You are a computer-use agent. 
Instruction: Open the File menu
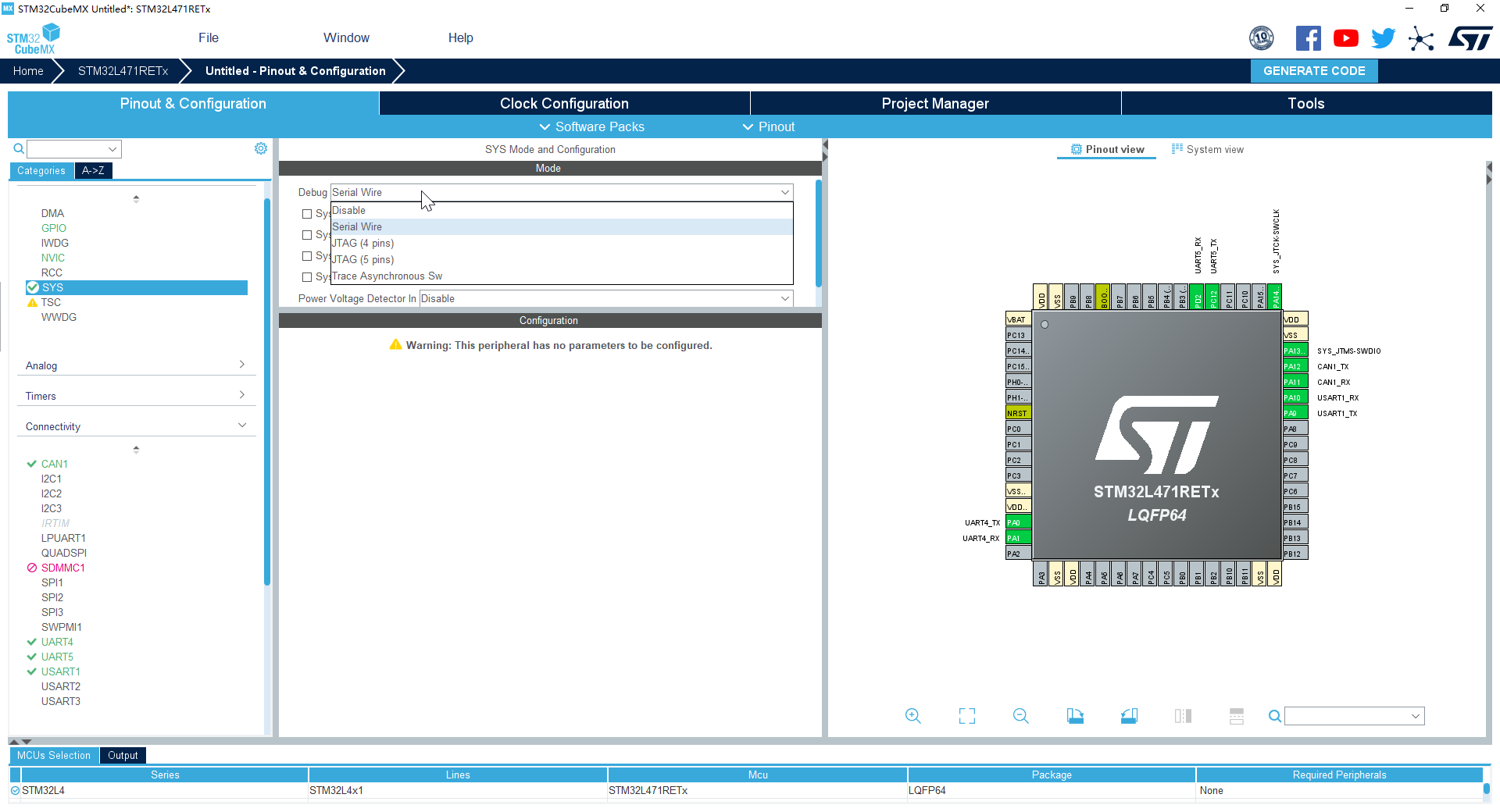(x=209, y=37)
